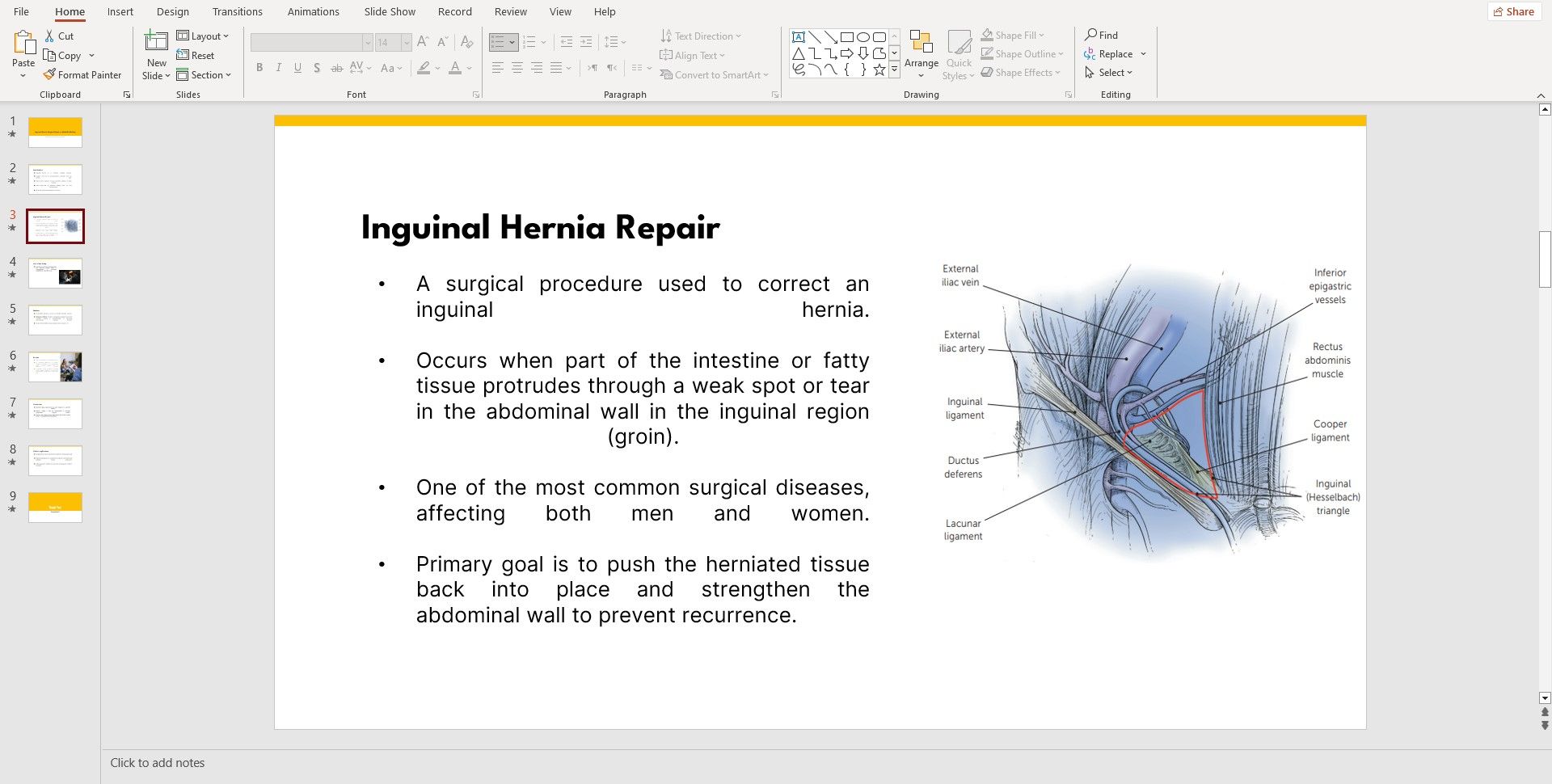Select the Text Highlight Color icon

424,69
